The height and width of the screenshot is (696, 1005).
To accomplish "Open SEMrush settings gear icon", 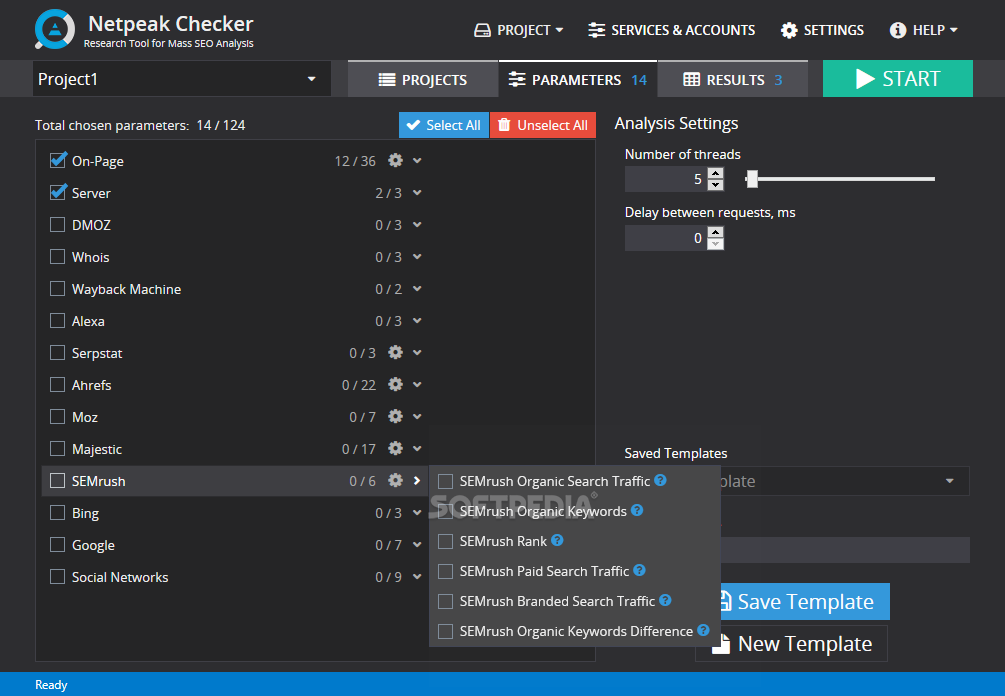I will click(395, 481).
